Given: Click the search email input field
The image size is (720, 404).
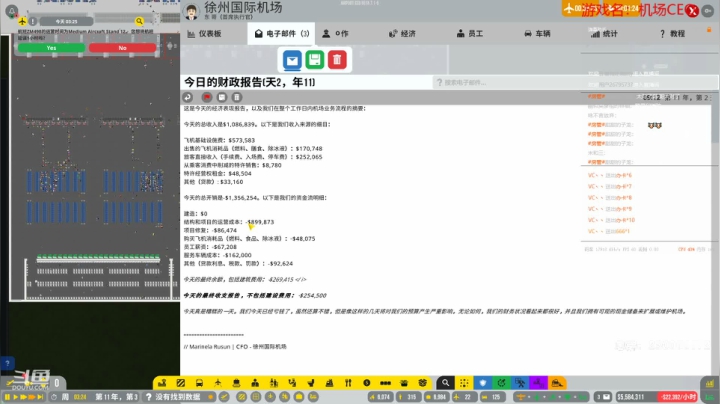Looking at the screenshot, I should [575, 83].
